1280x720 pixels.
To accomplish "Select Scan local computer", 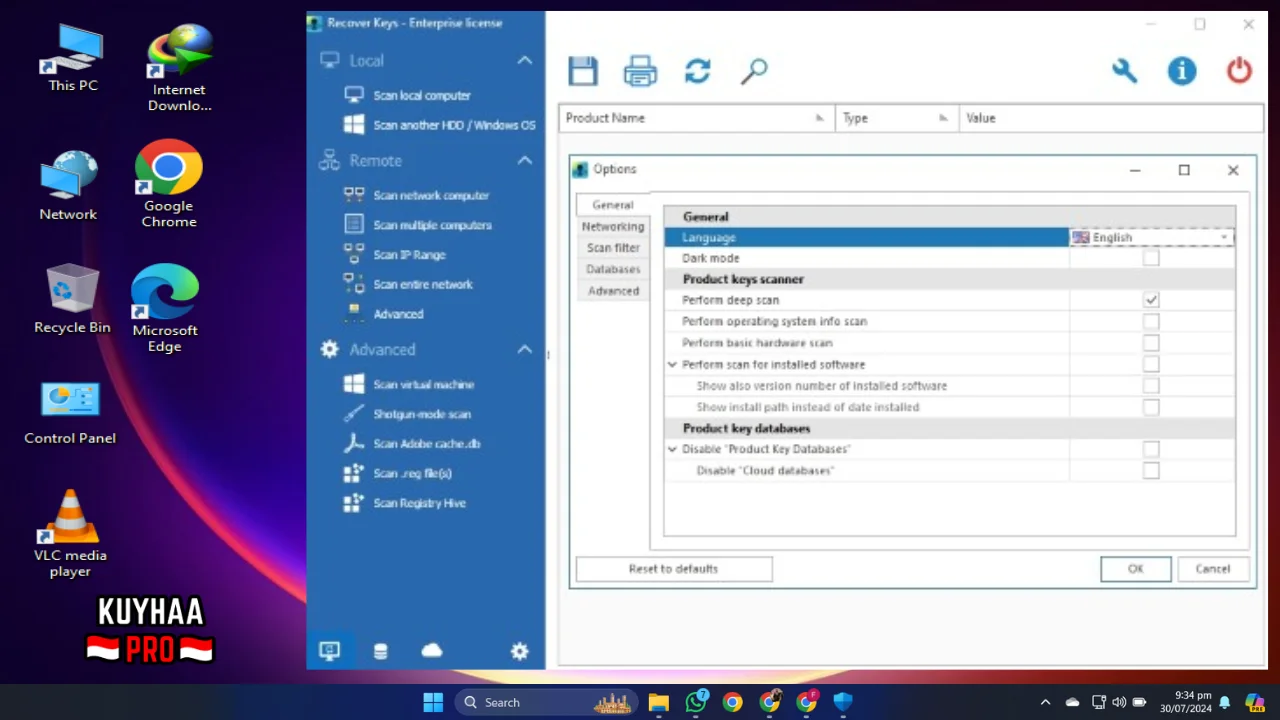I will point(421,95).
